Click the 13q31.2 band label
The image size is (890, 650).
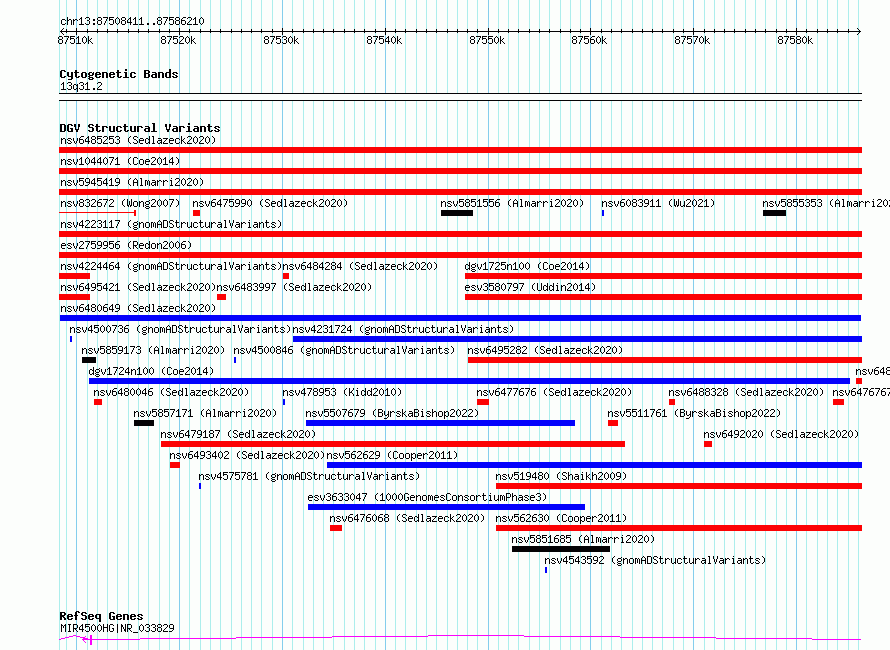click(x=81, y=86)
